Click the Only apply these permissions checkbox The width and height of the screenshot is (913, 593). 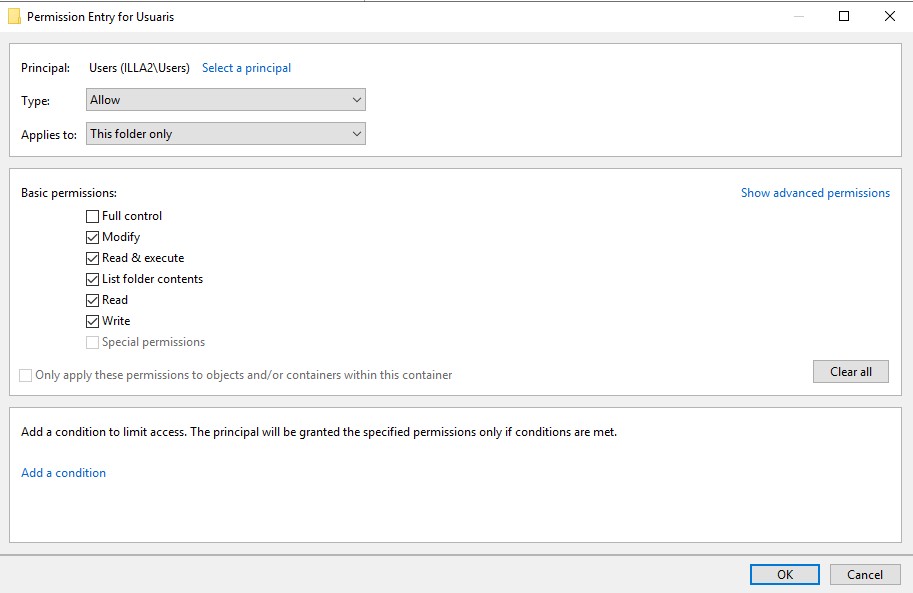click(x=26, y=375)
